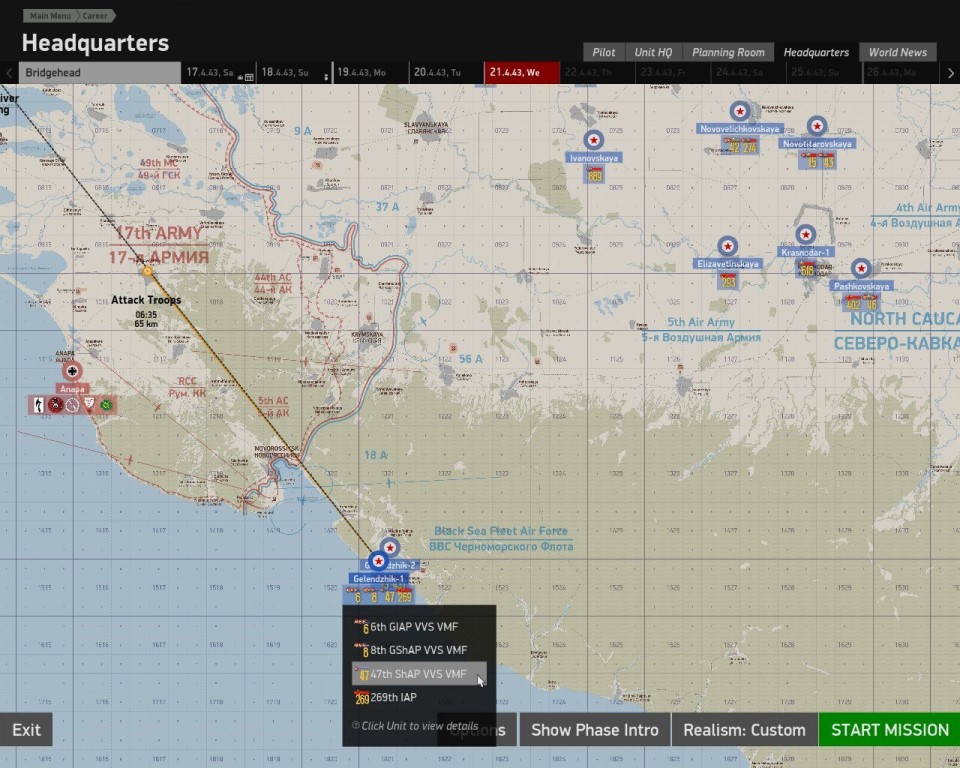Screen dimensions: 960x768
Task: Click the green squadron emblem under Anapa
Action: (107, 405)
